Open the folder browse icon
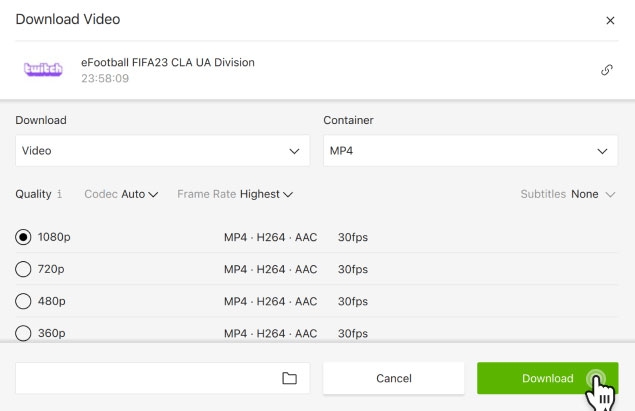The width and height of the screenshot is (635, 411). (x=289, y=378)
